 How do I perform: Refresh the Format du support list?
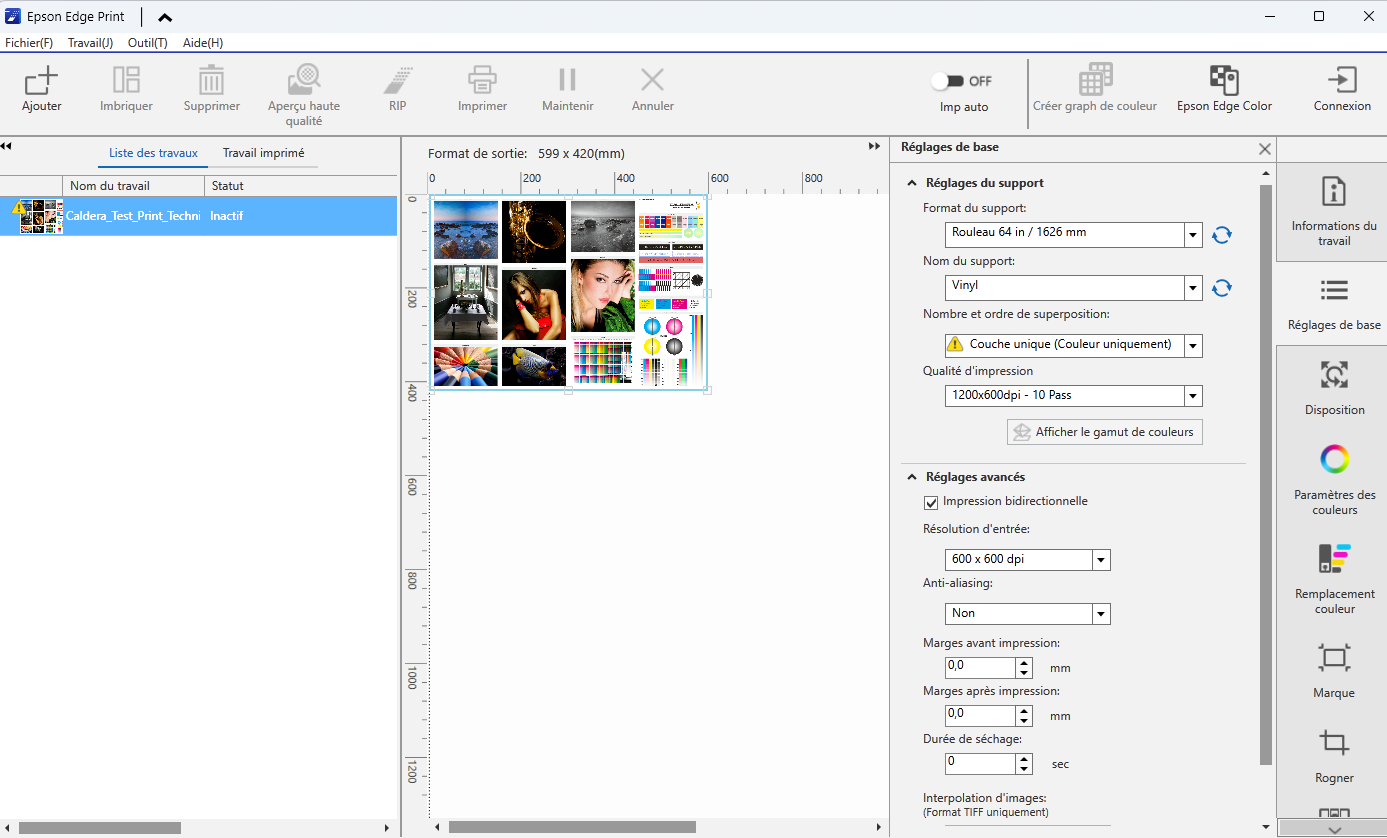point(1221,235)
